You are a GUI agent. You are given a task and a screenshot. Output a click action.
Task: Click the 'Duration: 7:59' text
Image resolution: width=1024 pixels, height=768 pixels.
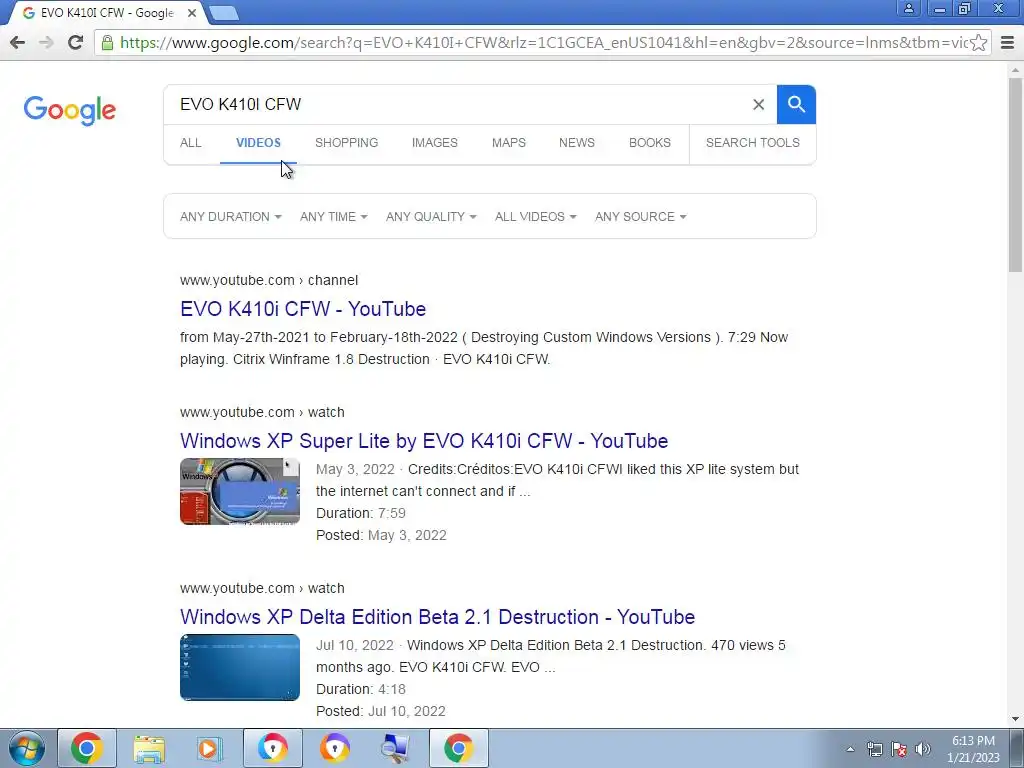[x=360, y=513]
